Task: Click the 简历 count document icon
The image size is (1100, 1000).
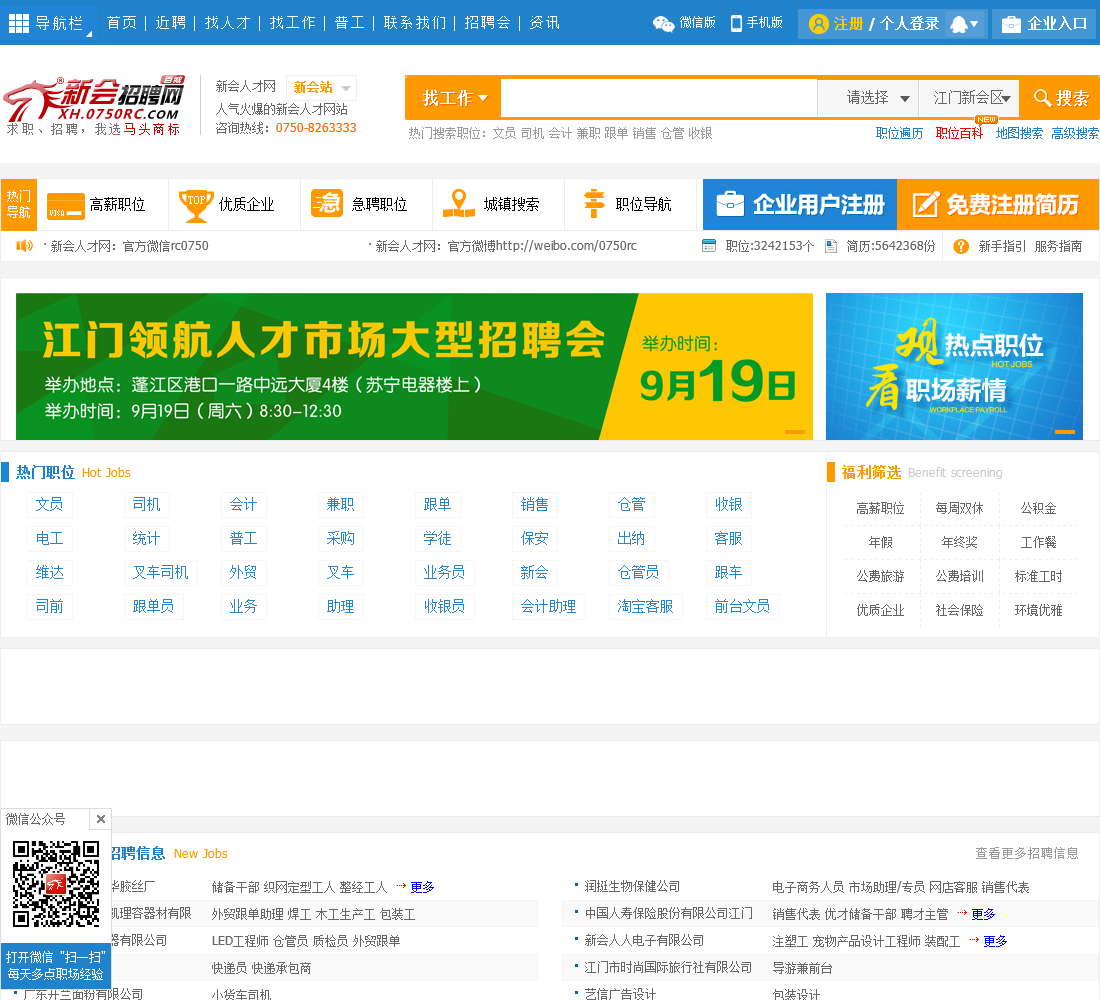Action: tap(831, 246)
